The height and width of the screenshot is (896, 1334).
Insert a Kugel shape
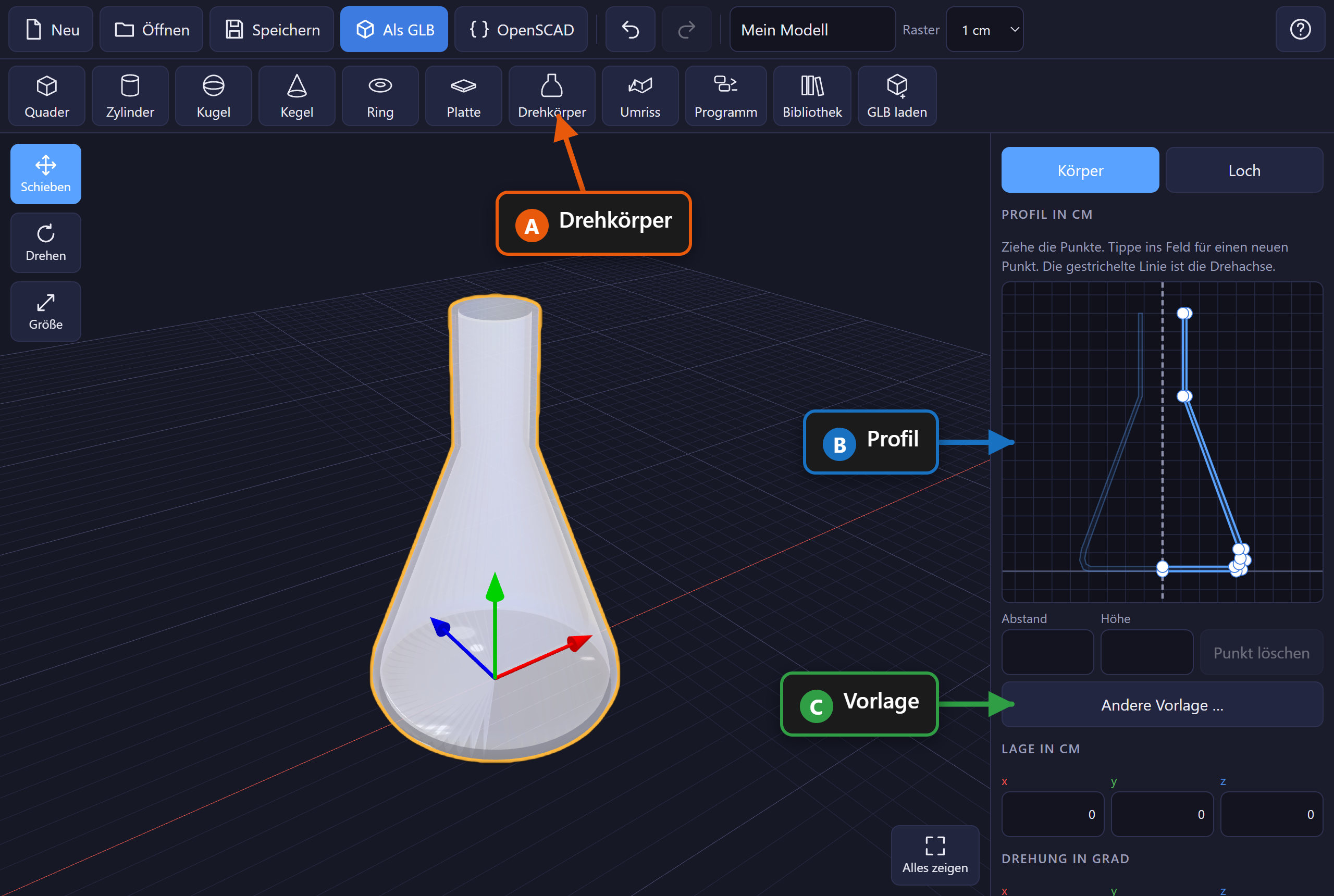click(x=213, y=95)
